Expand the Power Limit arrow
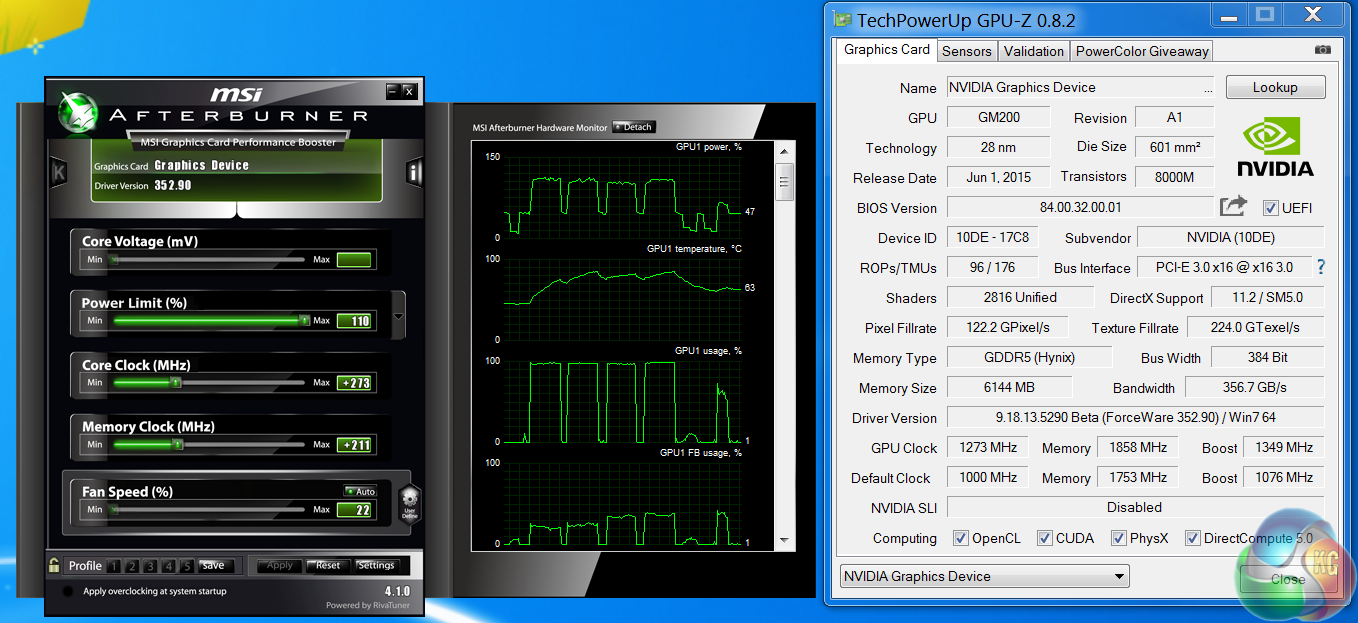 399,317
